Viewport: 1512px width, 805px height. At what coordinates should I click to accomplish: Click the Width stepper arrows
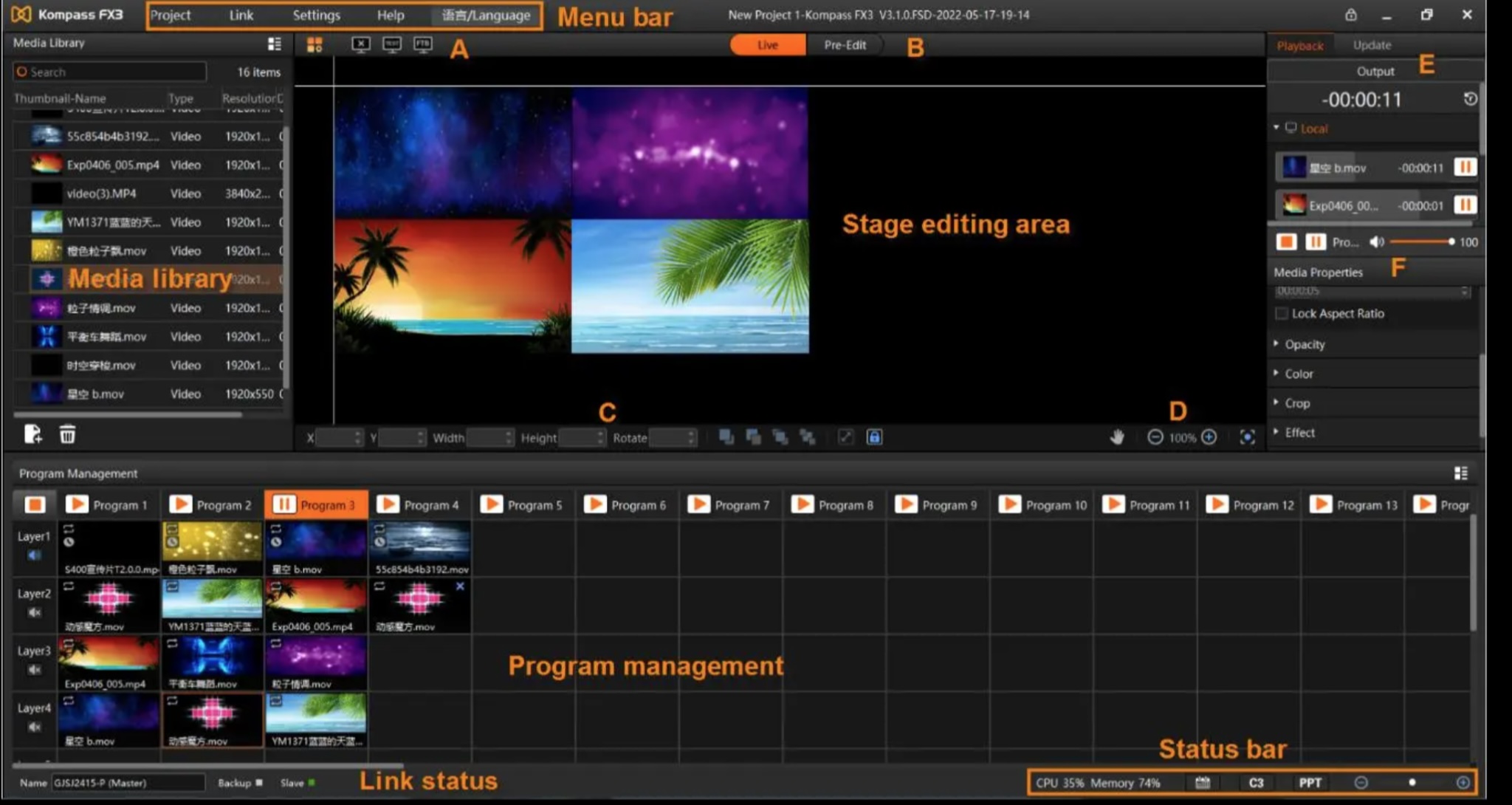(509, 438)
